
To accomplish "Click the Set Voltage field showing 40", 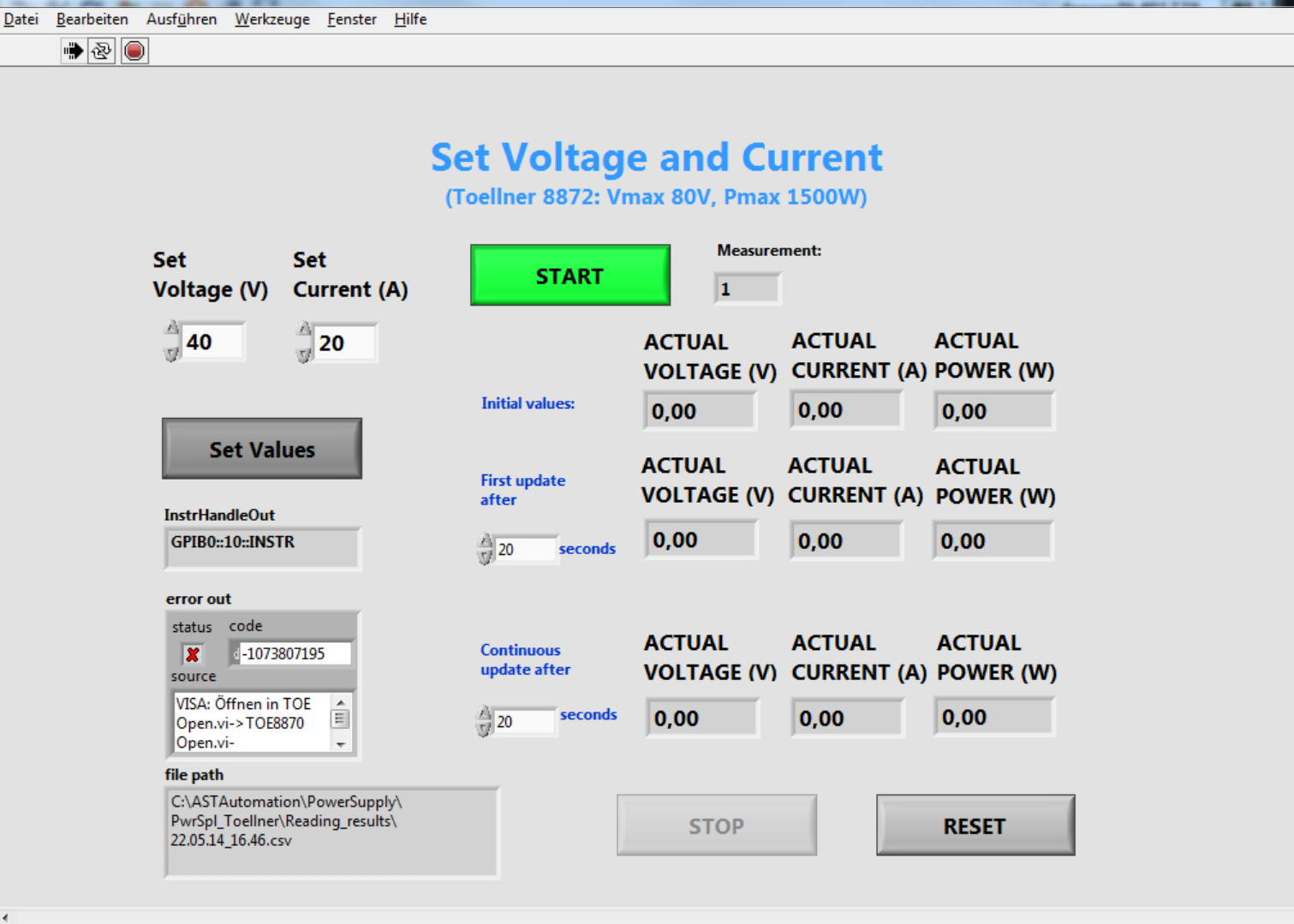I will point(213,343).
